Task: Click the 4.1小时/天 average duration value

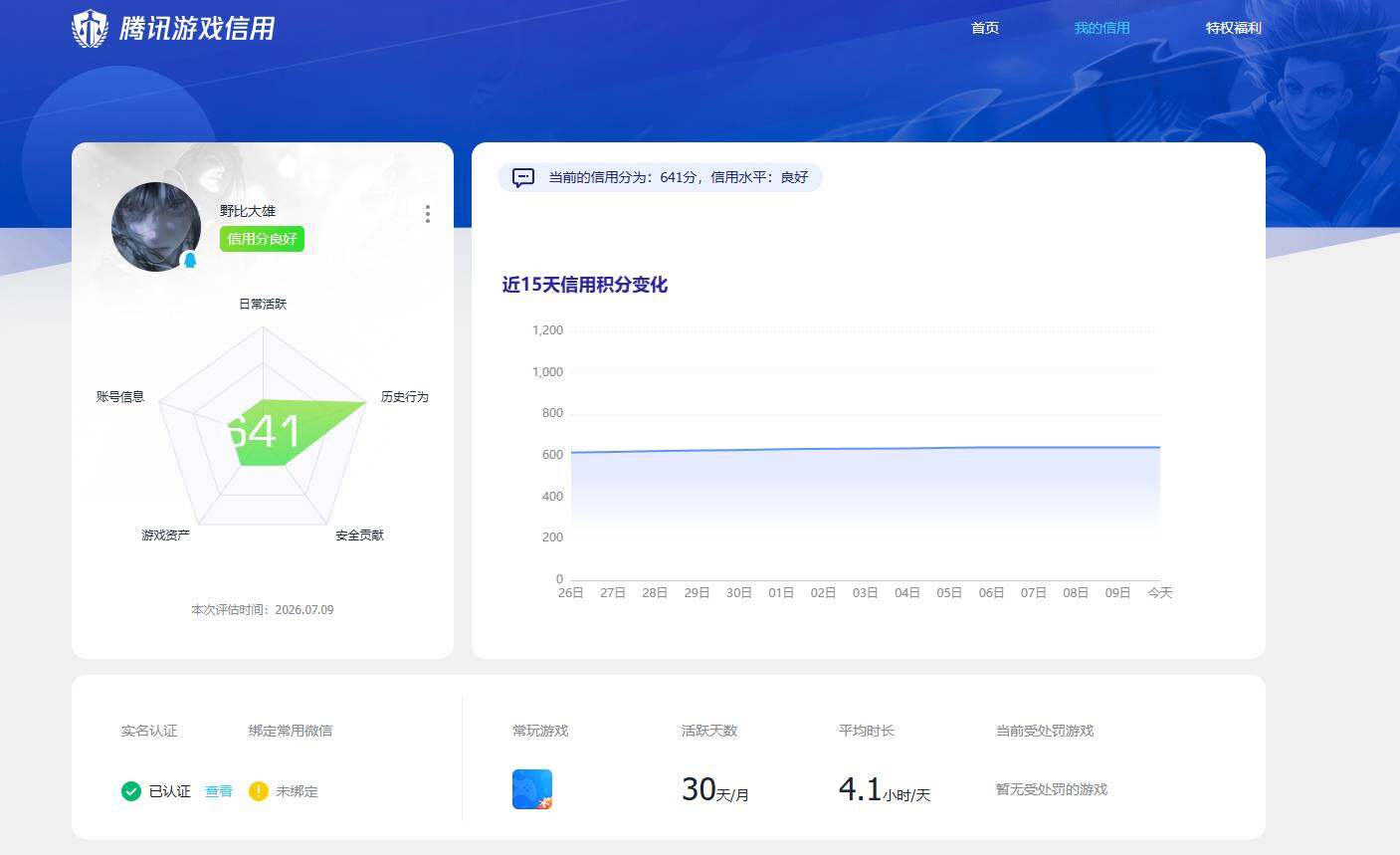Action: 885,789
